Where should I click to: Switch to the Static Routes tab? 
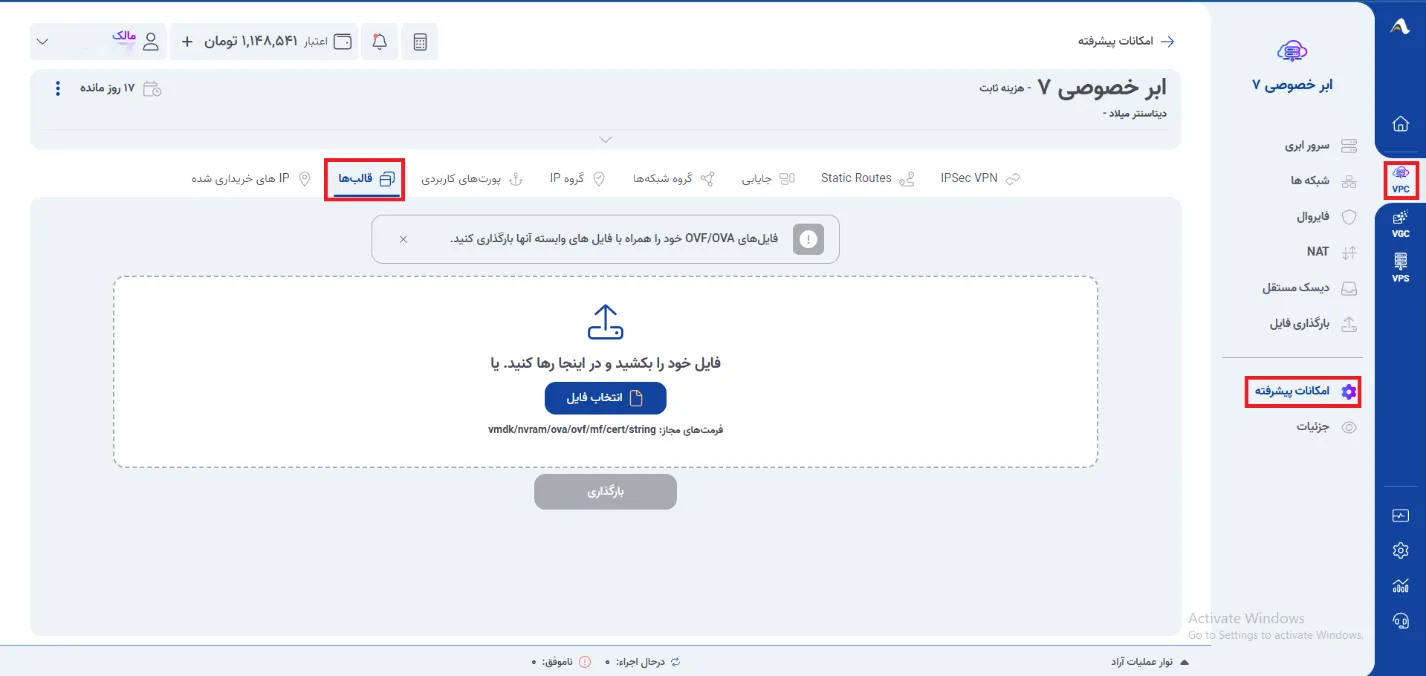pyautogui.click(x=868, y=178)
